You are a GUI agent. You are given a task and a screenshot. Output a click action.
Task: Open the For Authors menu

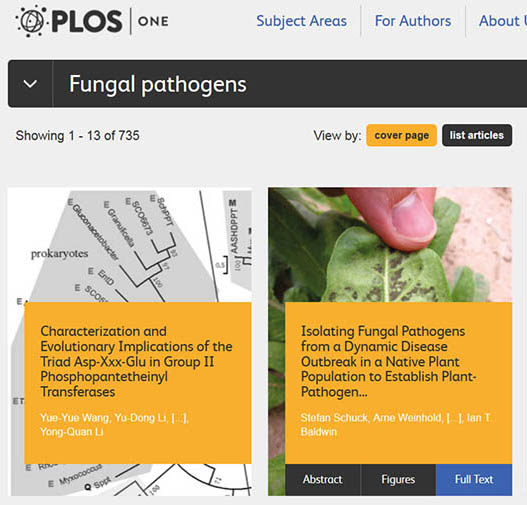413,21
